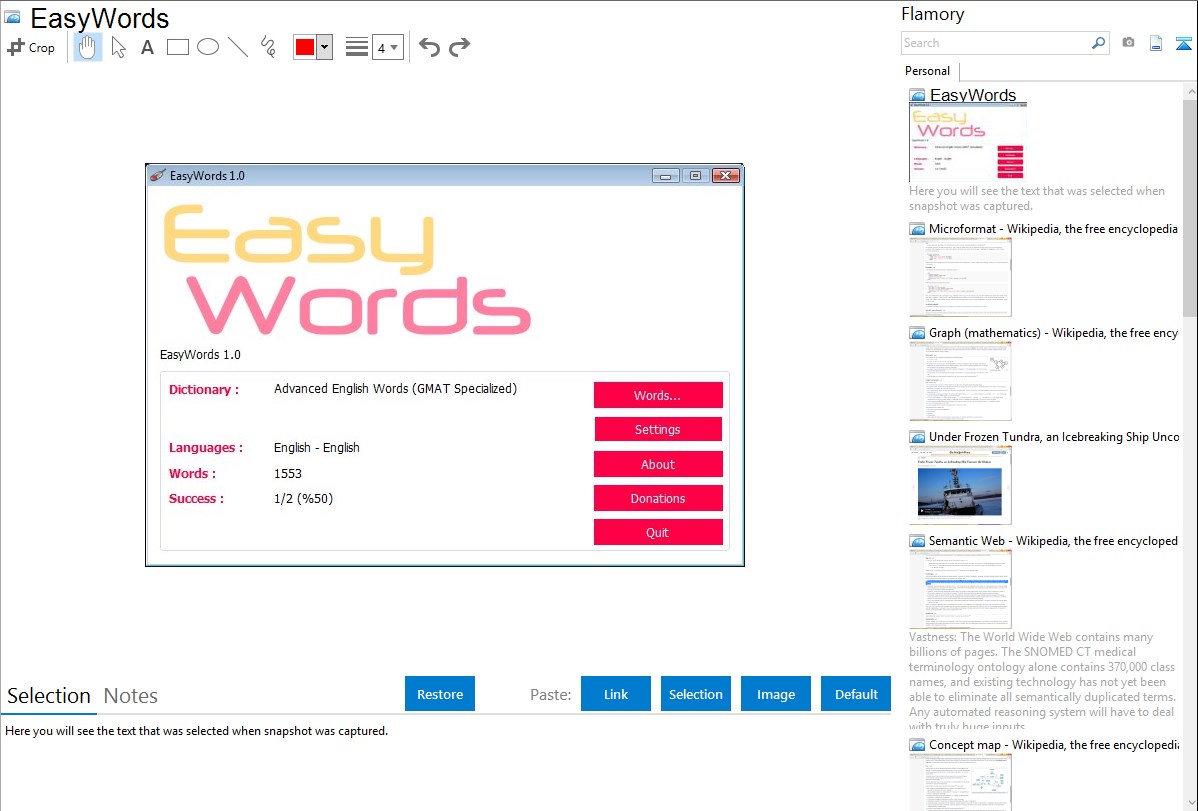Select the straight line tool
Screen dimensions: 1198x811
[238, 47]
